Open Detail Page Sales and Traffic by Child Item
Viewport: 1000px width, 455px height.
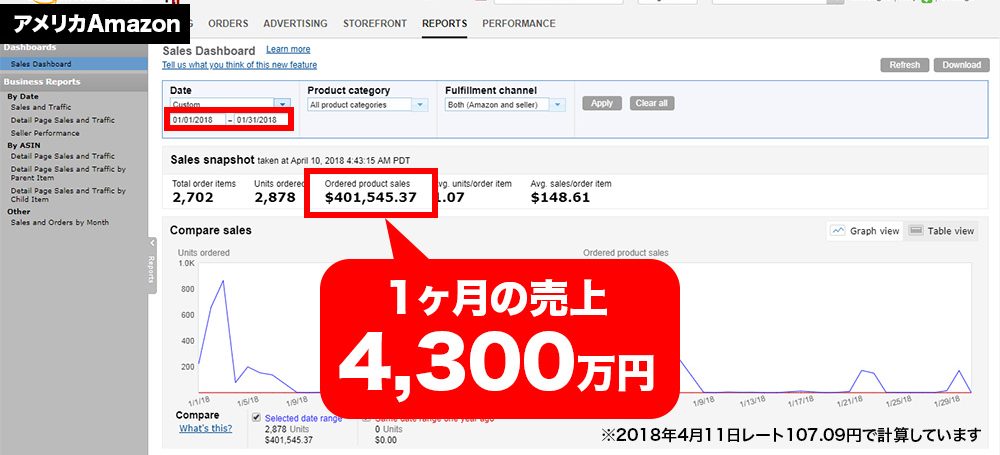click(x=68, y=195)
